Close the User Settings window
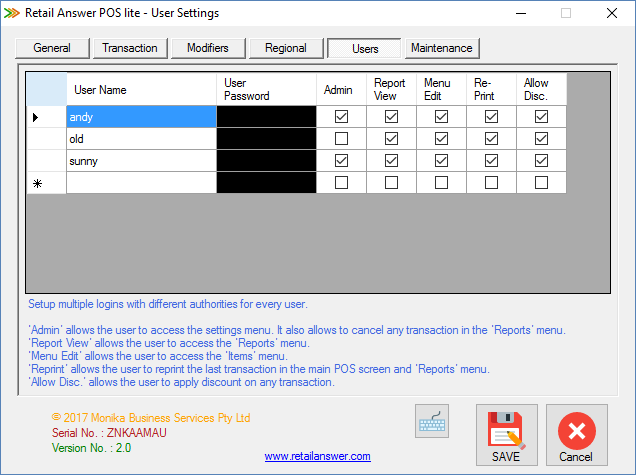Image resolution: width=636 pixels, height=475 pixels. click(612, 13)
